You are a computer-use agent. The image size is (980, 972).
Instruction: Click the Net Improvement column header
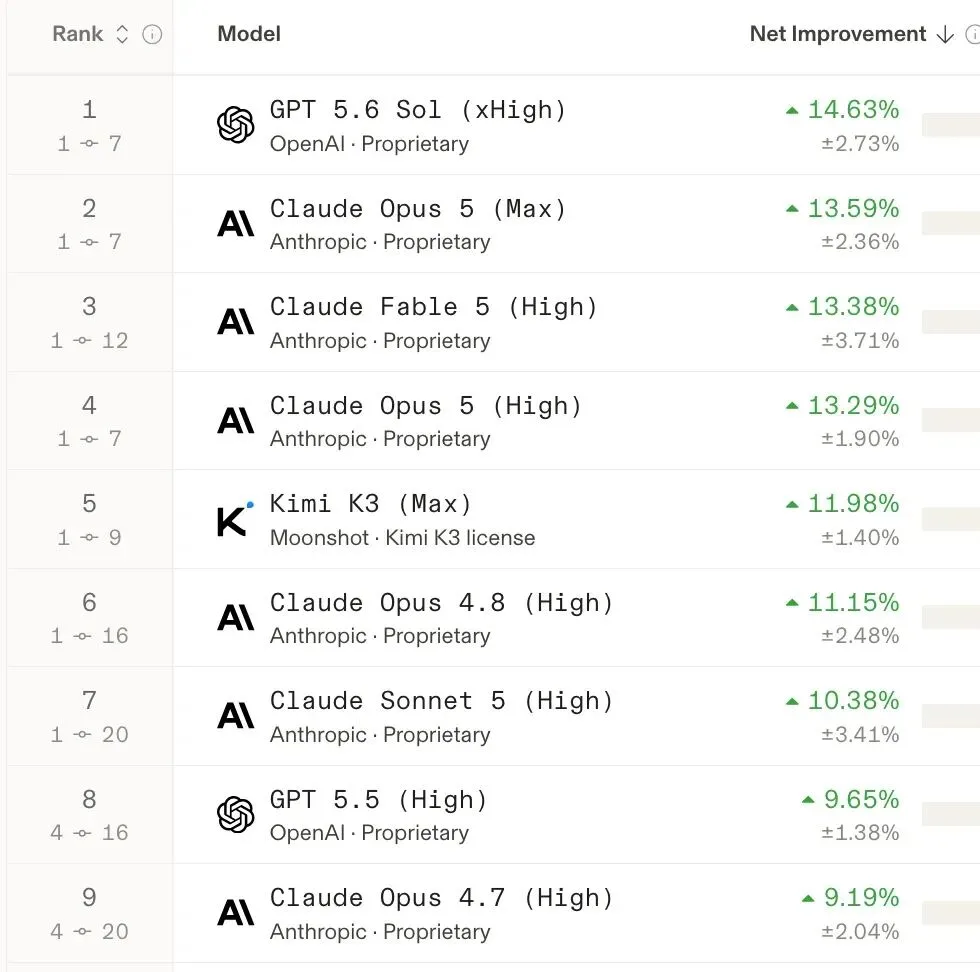coord(838,34)
